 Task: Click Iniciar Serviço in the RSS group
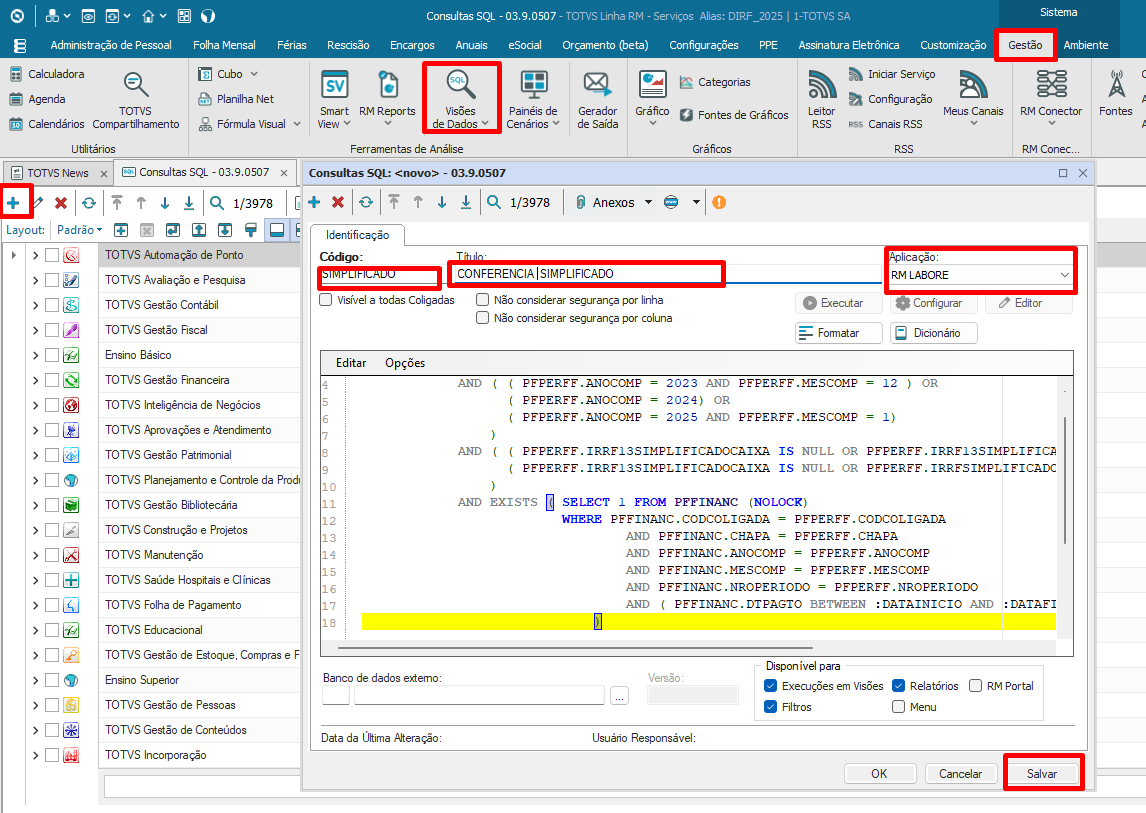892,74
